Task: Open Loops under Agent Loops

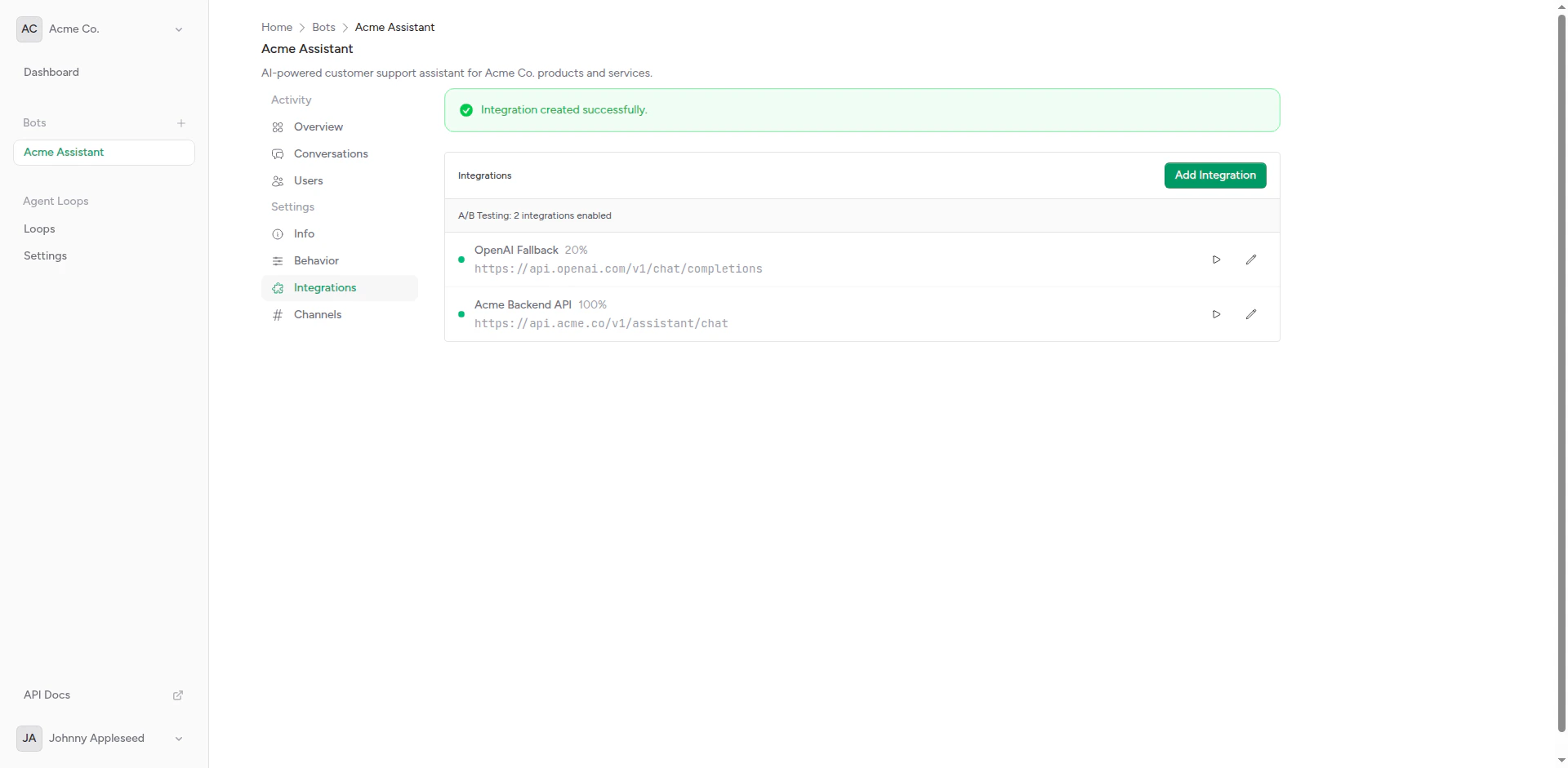Action: pyautogui.click(x=38, y=229)
